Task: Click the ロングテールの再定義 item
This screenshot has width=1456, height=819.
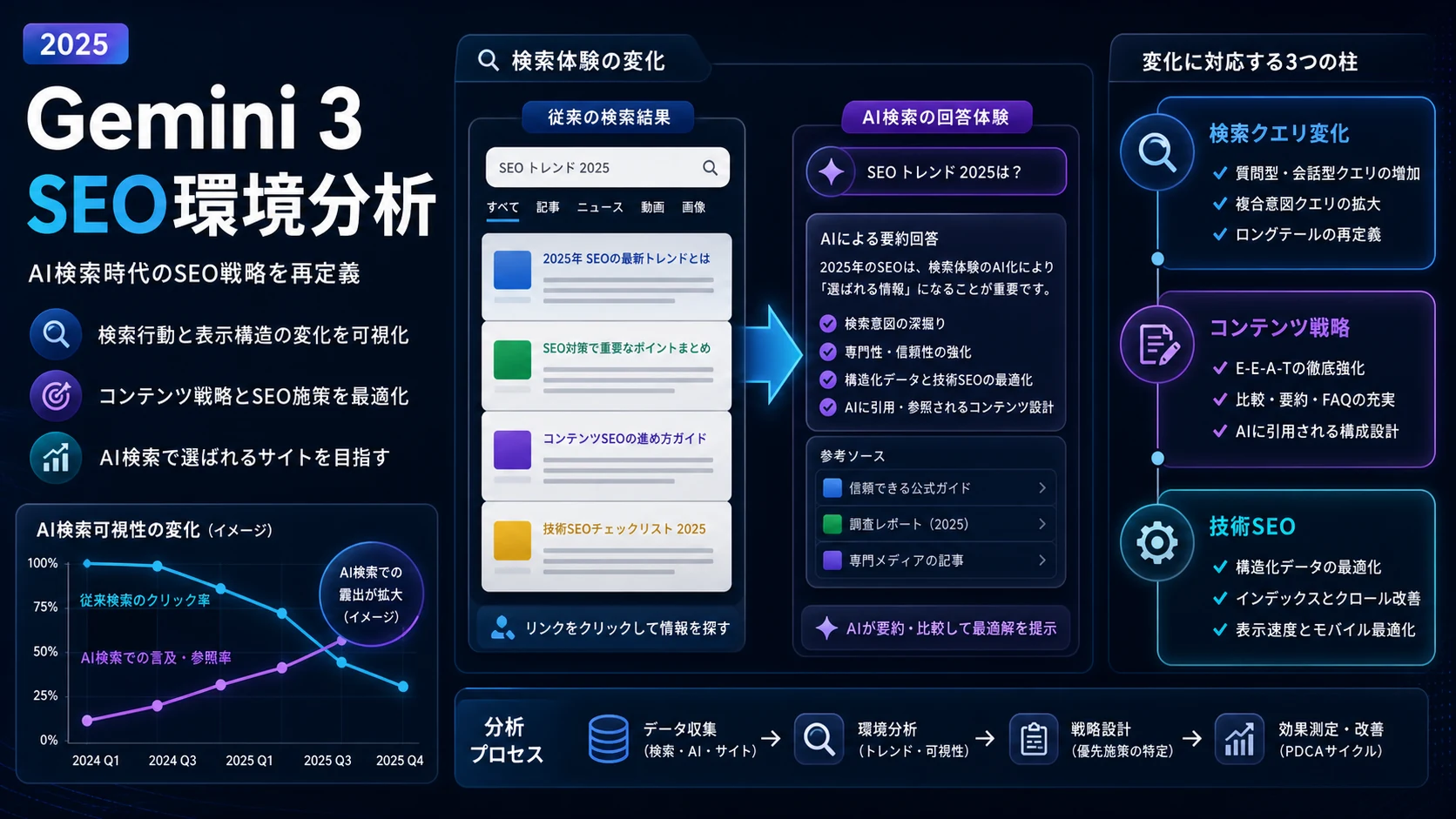Action: click(1308, 234)
